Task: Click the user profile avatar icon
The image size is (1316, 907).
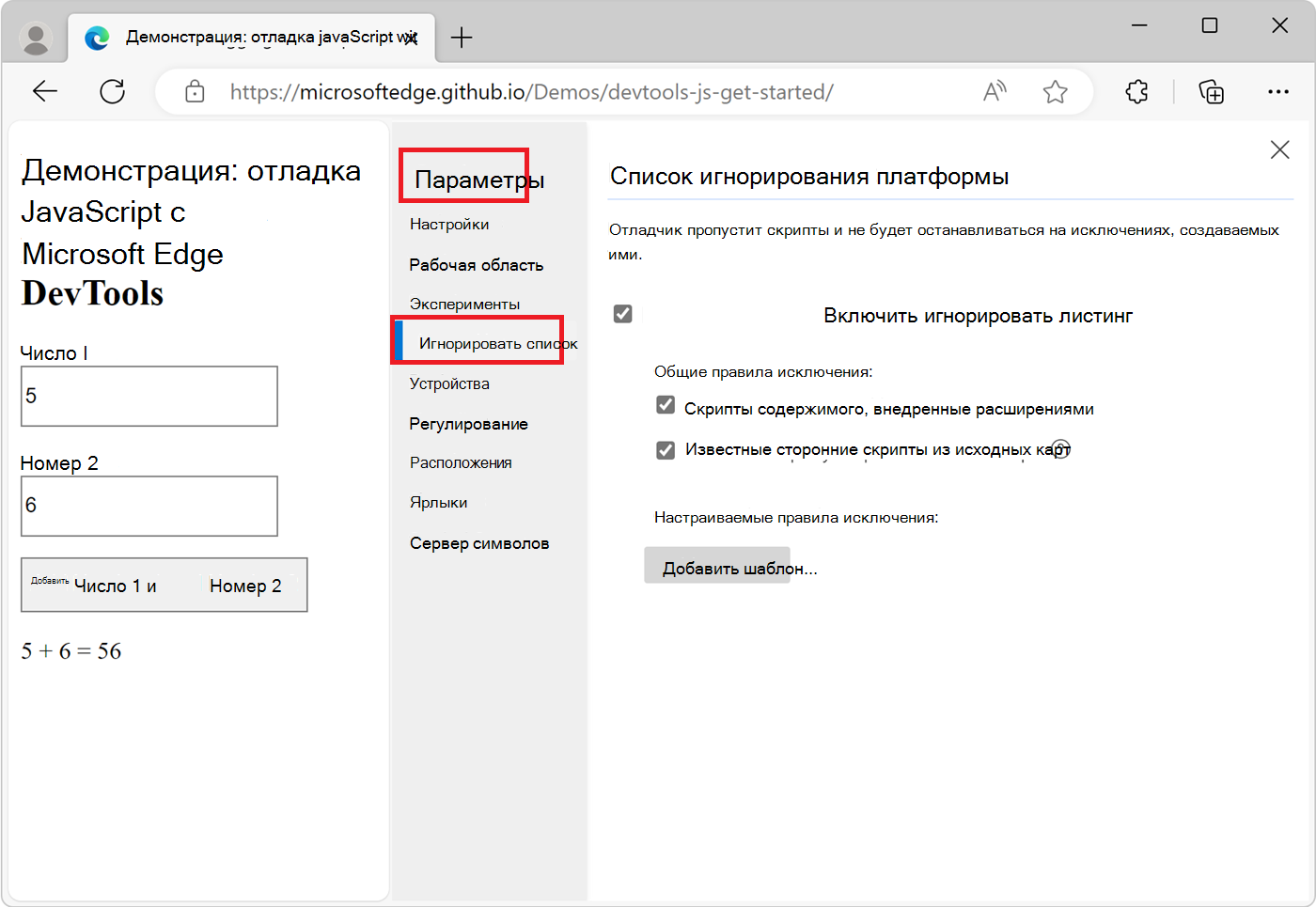Action: point(36,38)
